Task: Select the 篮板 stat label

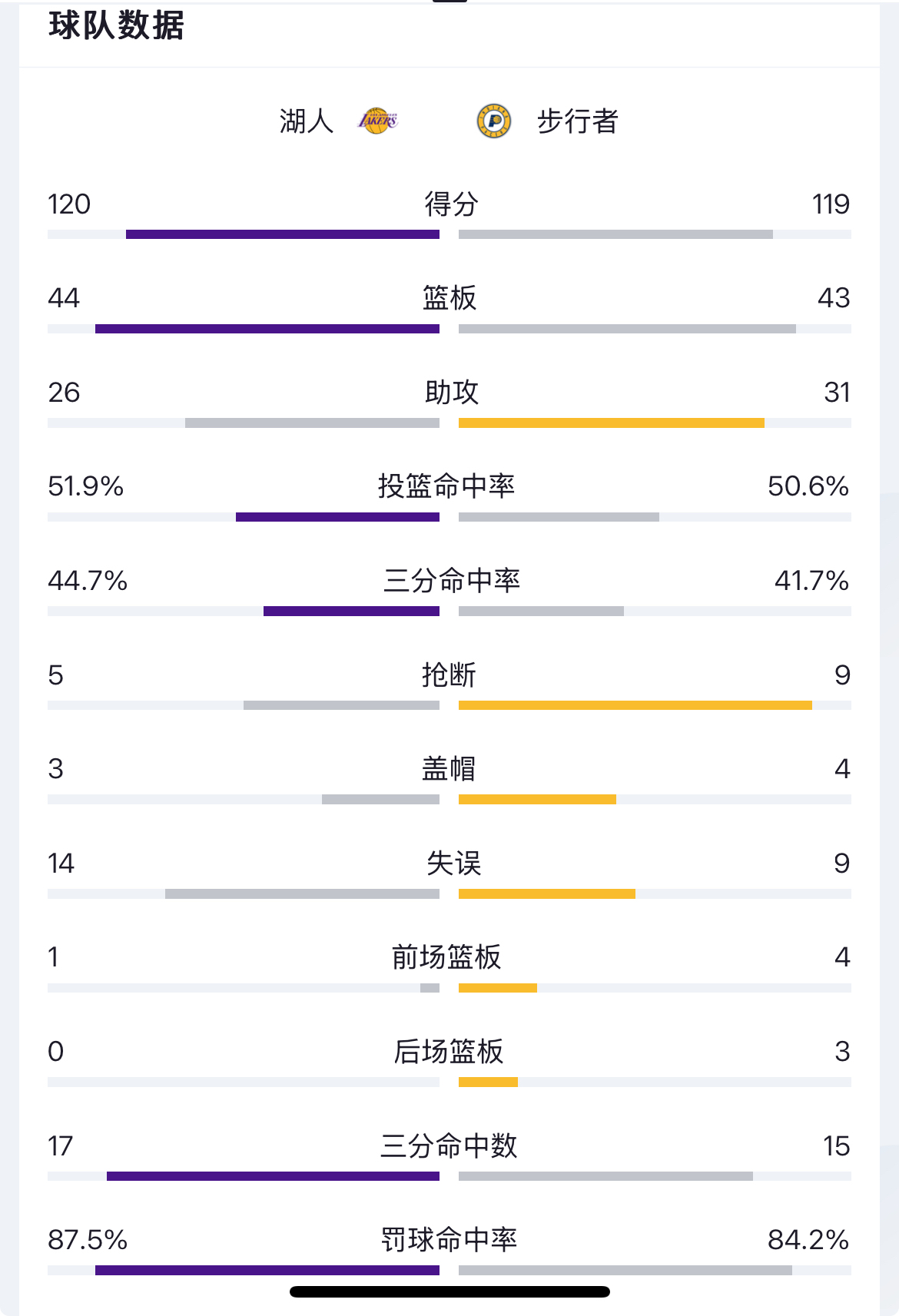Action: point(449,298)
